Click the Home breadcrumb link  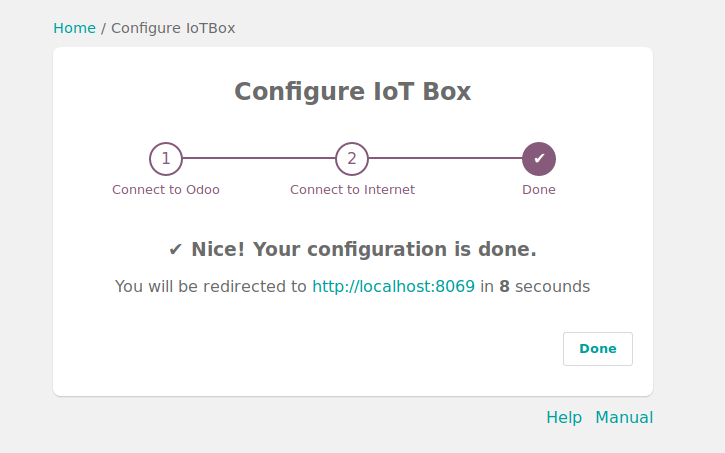coord(74,28)
